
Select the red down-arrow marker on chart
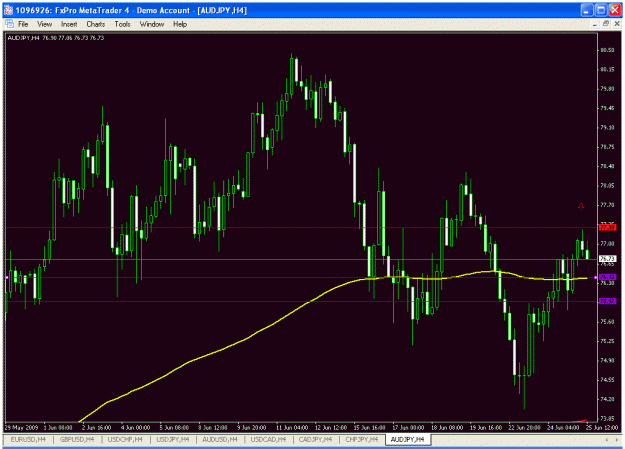point(581,206)
